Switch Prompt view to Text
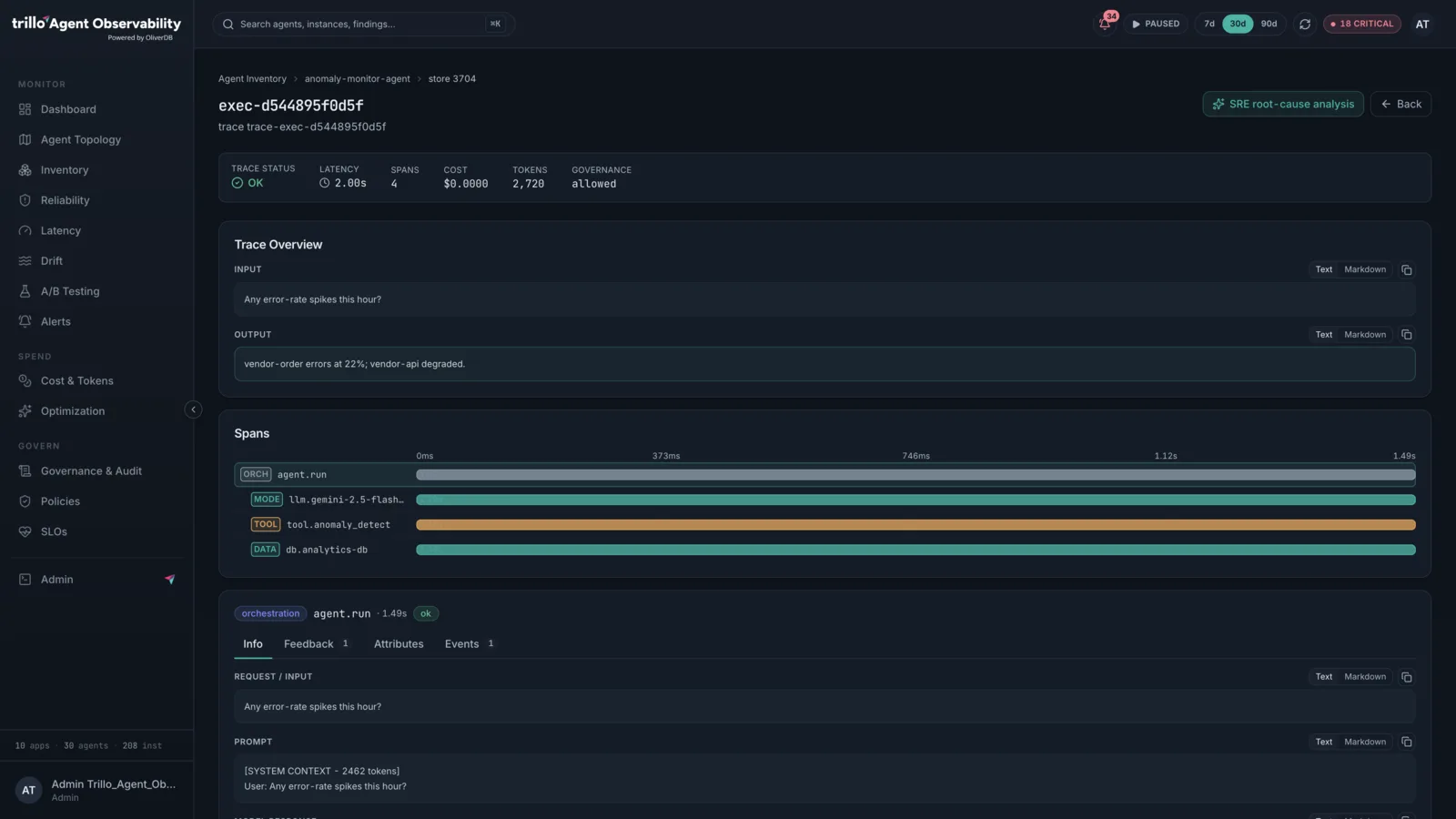Screen dimensions: 1456x819 (x=1323, y=742)
